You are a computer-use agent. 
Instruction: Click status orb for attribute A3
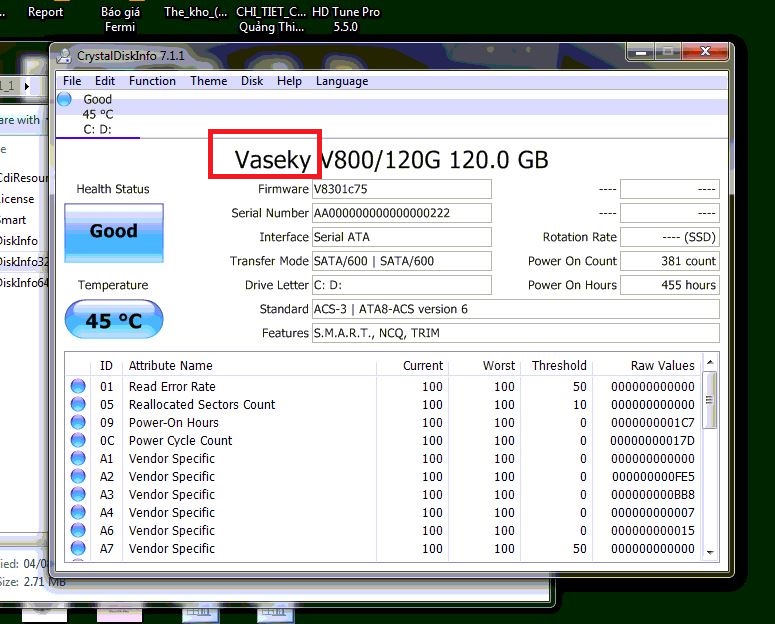pyautogui.click(x=78, y=494)
